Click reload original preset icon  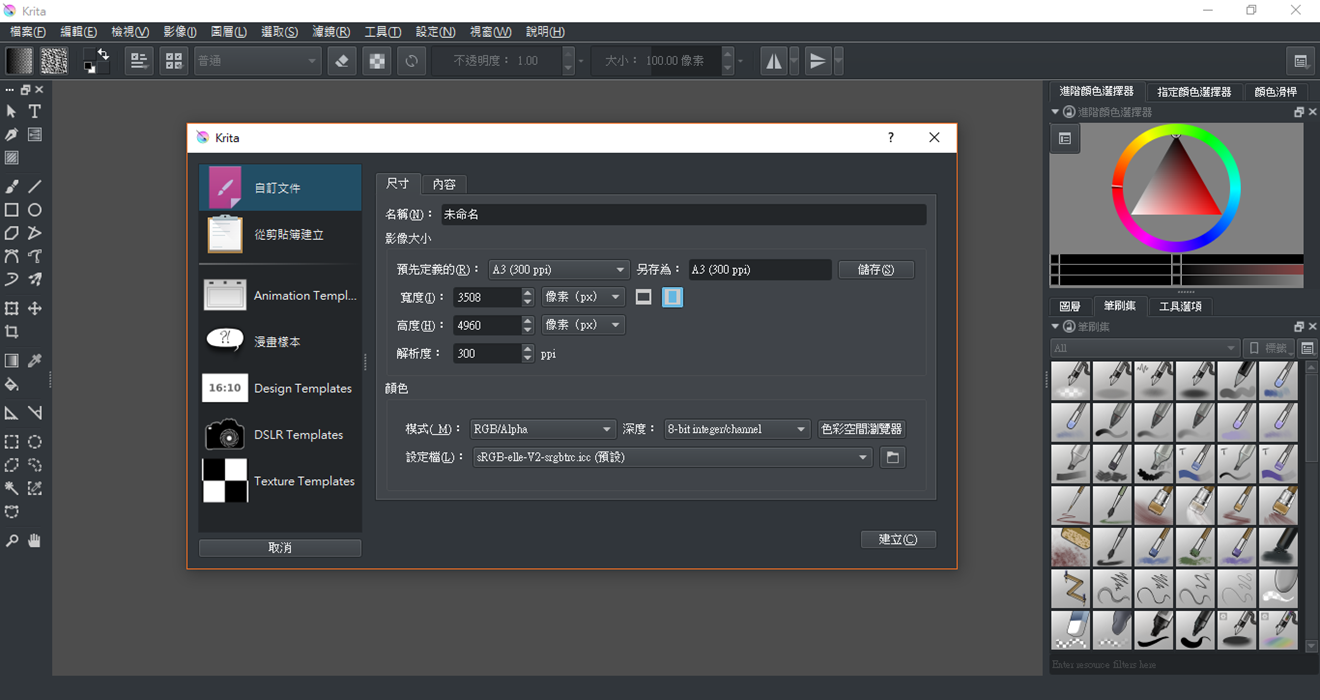point(411,61)
